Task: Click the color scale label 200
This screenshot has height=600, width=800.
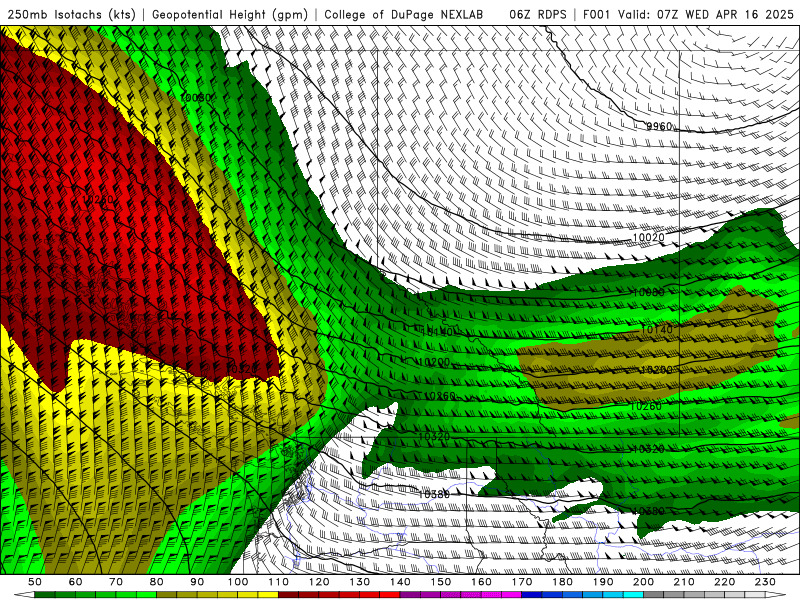Action: [x=644, y=582]
